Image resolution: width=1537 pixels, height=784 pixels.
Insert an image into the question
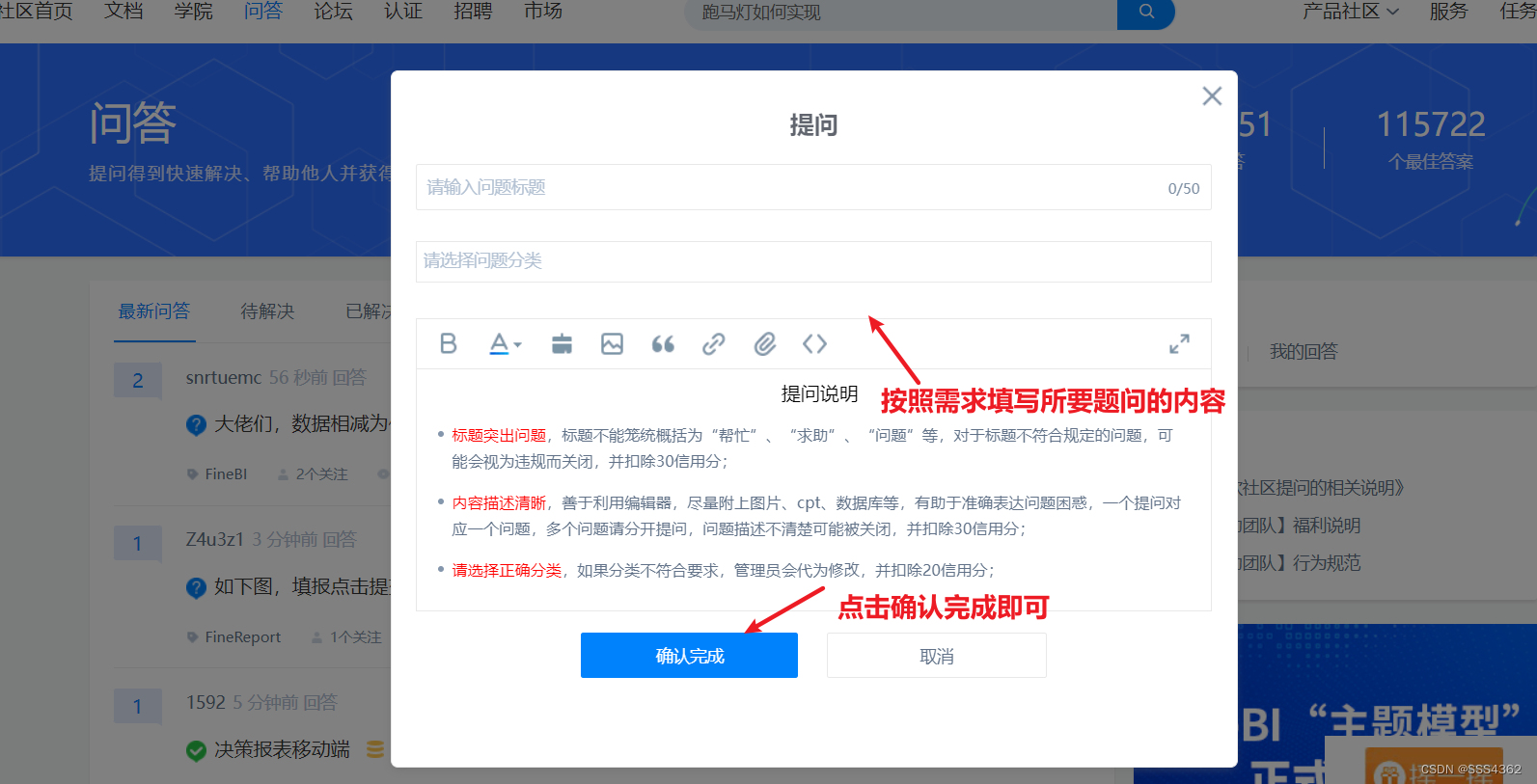pos(612,343)
